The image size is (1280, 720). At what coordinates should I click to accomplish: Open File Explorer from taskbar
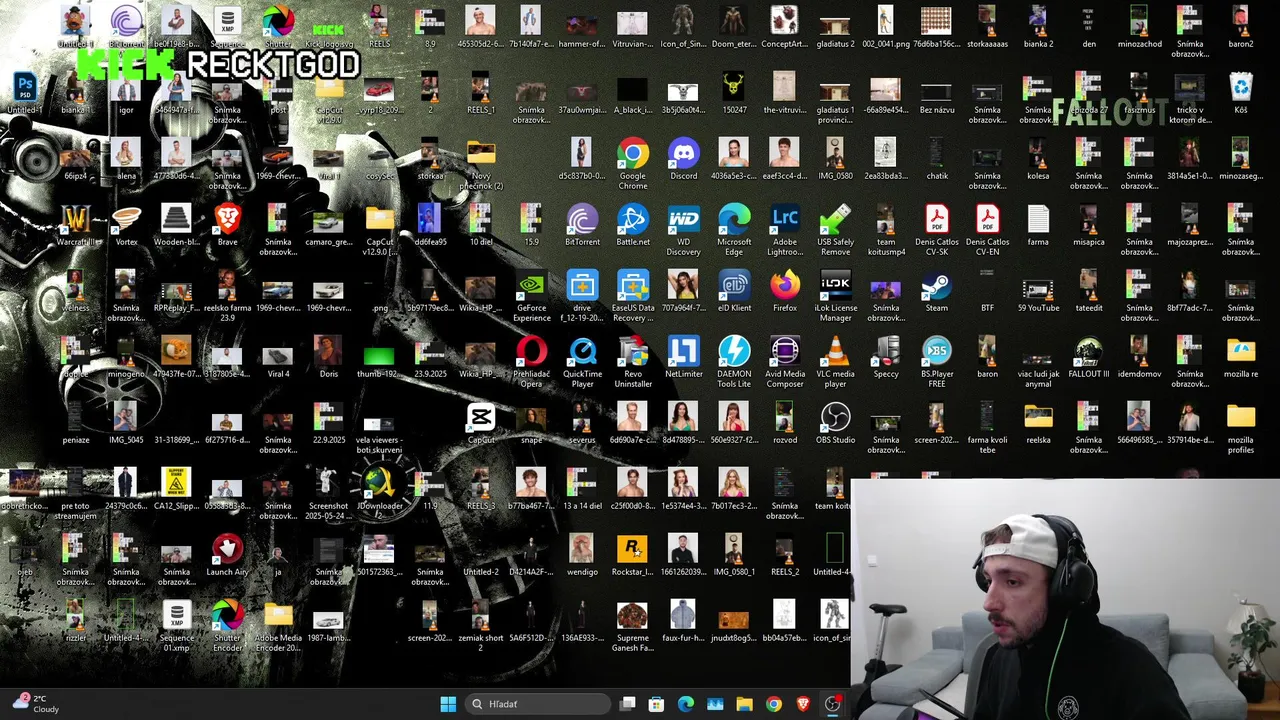pyautogui.click(x=744, y=704)
